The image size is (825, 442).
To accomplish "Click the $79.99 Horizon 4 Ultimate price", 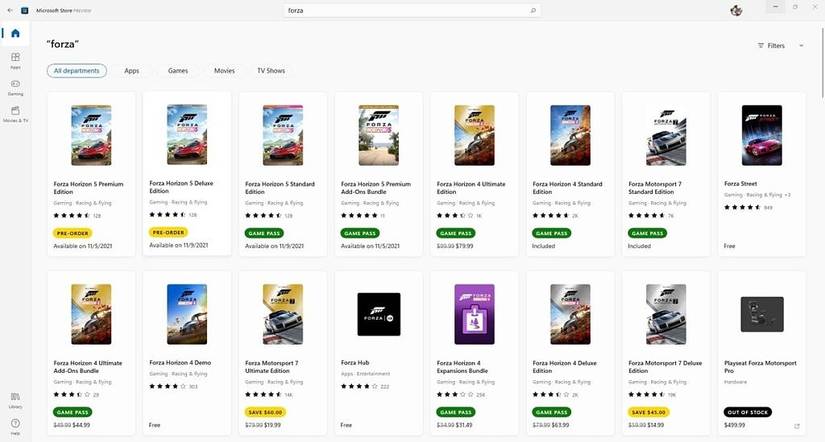I will [x=465, y=246].
